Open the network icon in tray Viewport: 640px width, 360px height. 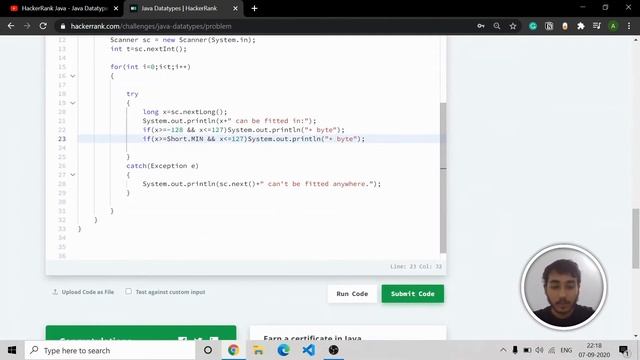click(x=552, y=350)
